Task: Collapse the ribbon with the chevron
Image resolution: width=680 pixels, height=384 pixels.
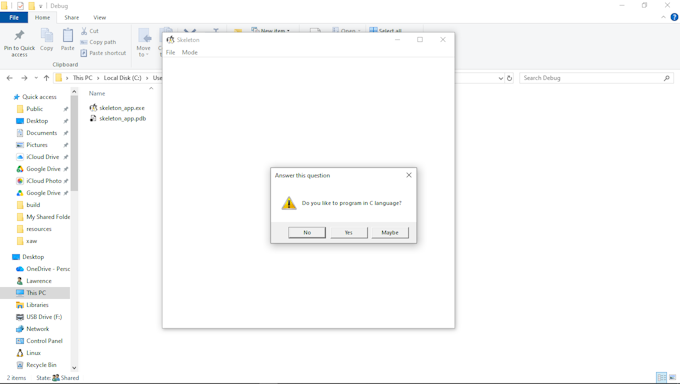Action: pos(664,17)
